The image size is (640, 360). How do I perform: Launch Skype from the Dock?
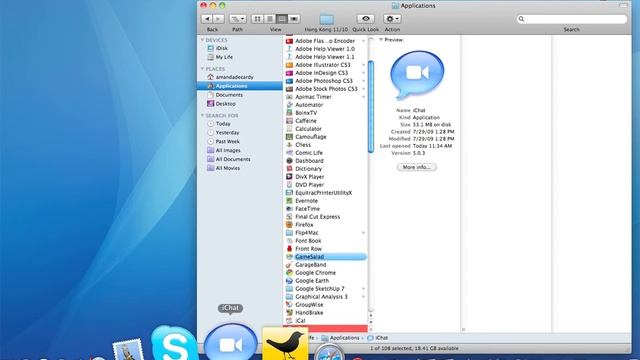tap(174, 343)
